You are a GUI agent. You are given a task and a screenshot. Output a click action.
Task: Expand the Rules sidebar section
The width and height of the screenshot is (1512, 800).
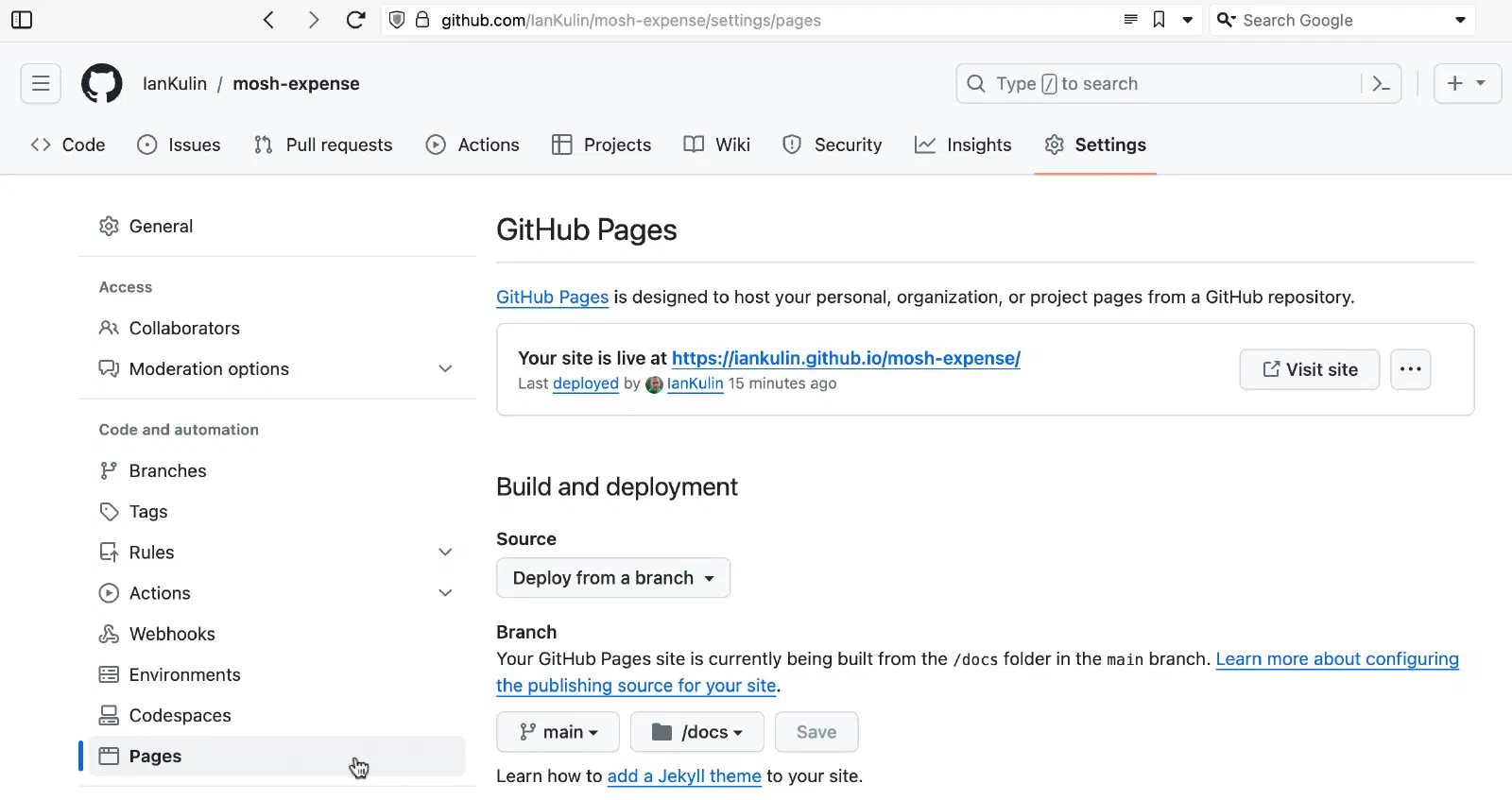pyautogui.click(x=445, y=552)
